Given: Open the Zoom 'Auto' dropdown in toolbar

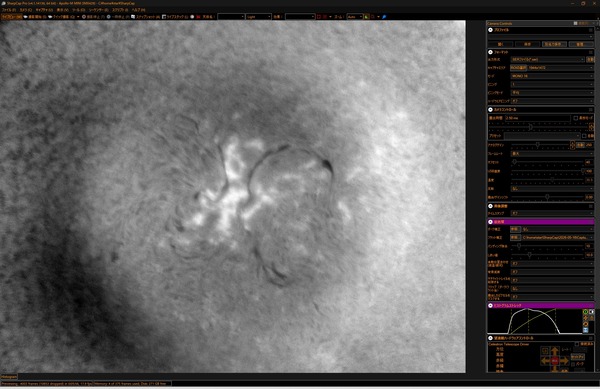Looking at the screenshot, I should (355, 17).
